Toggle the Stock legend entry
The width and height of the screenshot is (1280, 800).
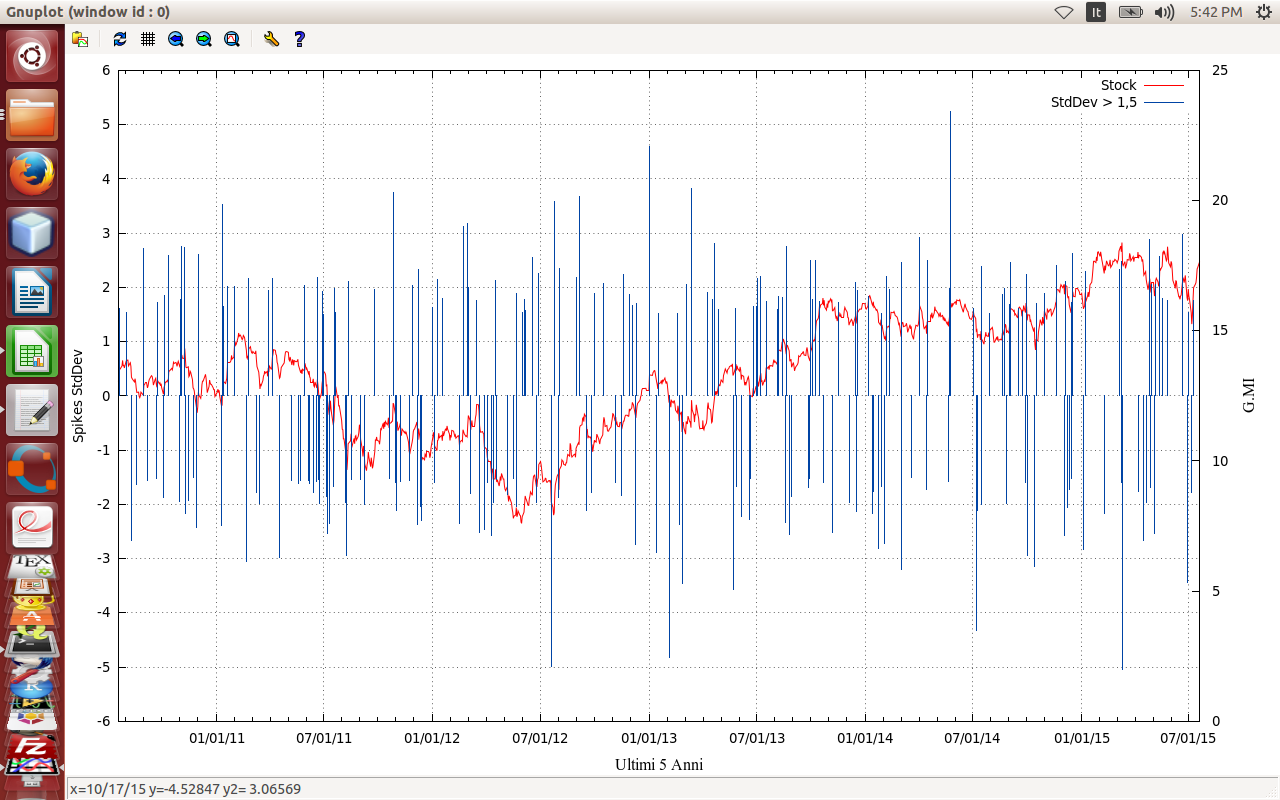tap(1142, 85)
